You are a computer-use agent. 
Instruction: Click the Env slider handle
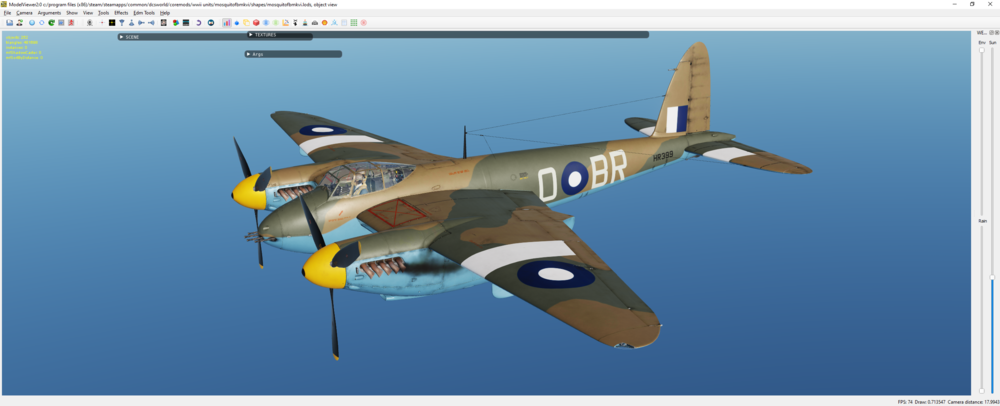982,50
